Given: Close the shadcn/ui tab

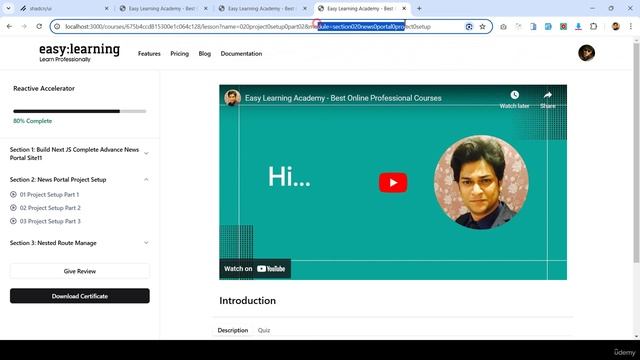Looking at the screenshot, I should [107, 8].
